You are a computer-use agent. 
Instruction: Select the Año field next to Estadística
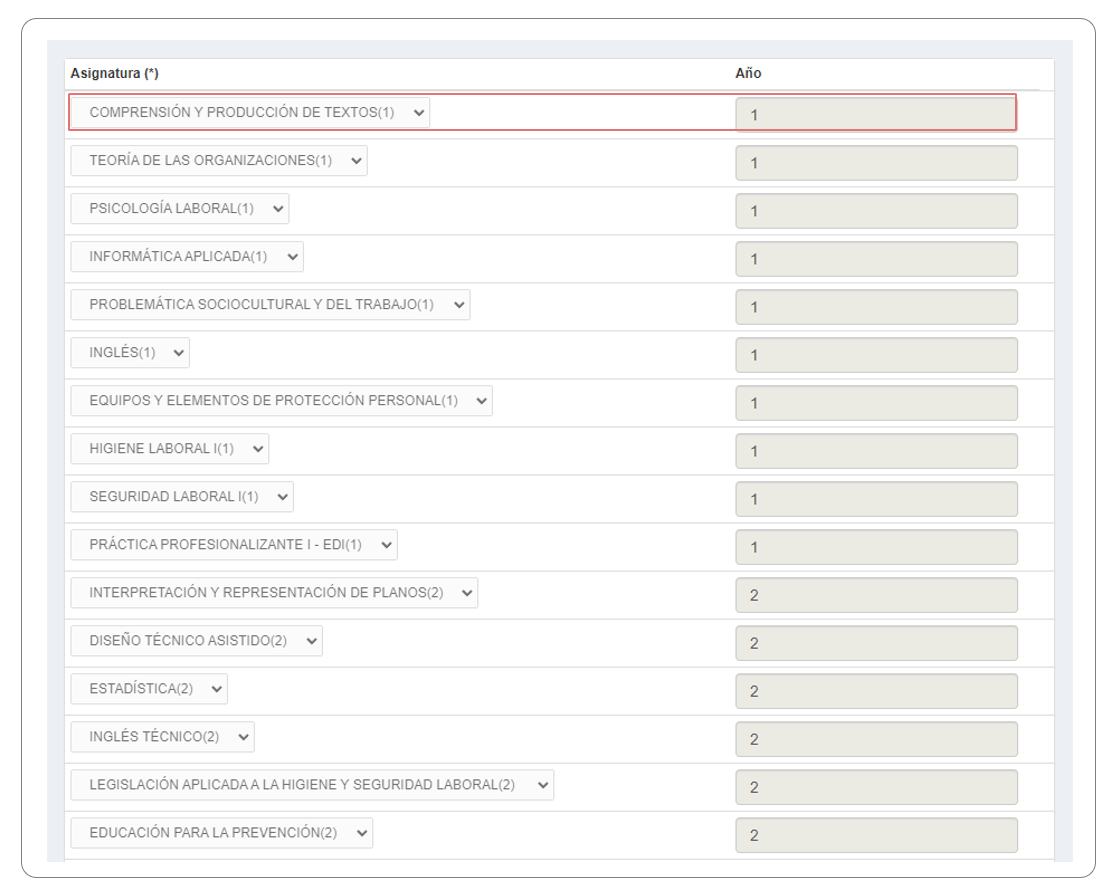click(876, 691)
